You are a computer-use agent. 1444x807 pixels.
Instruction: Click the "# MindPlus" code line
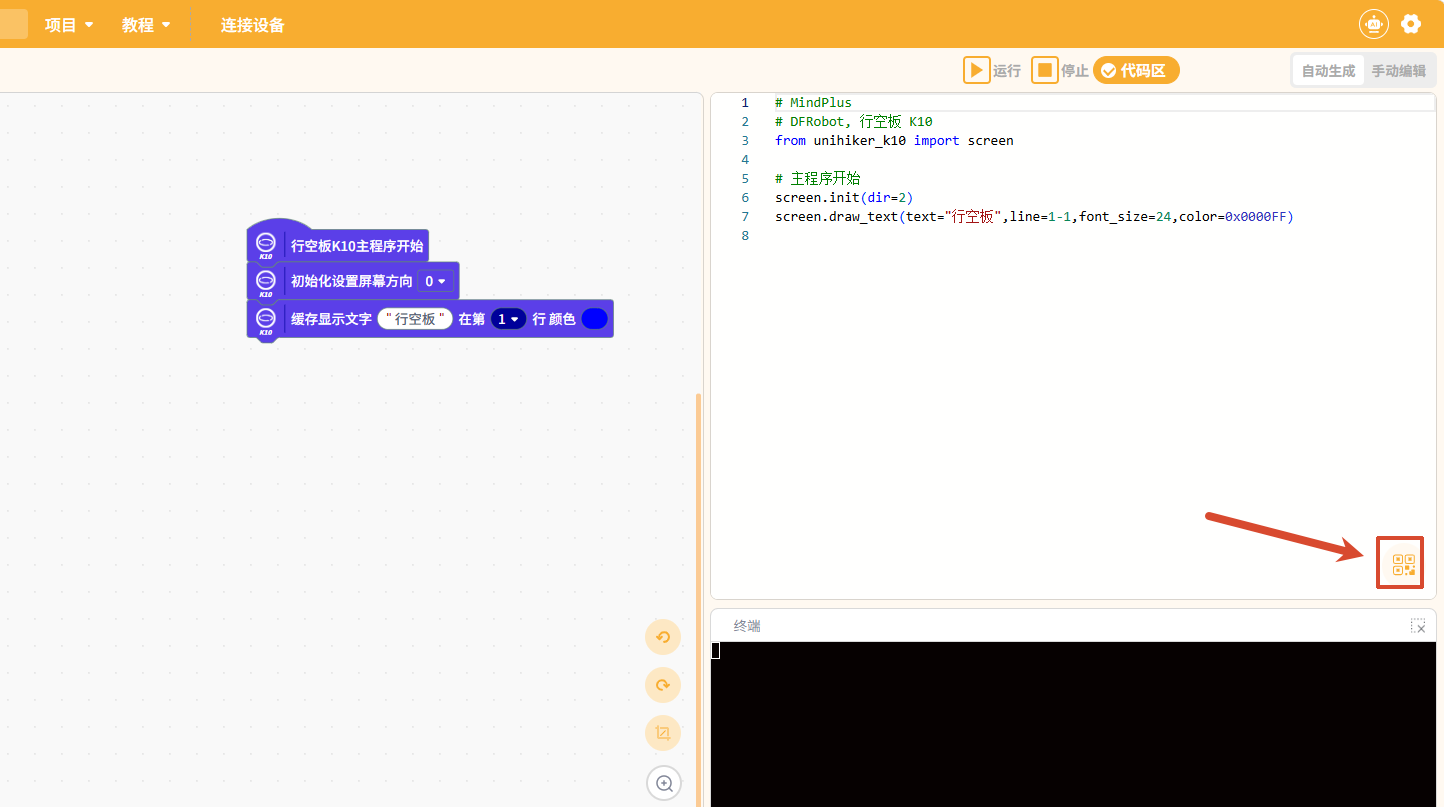pyautogui.click(x=813, y=103)
